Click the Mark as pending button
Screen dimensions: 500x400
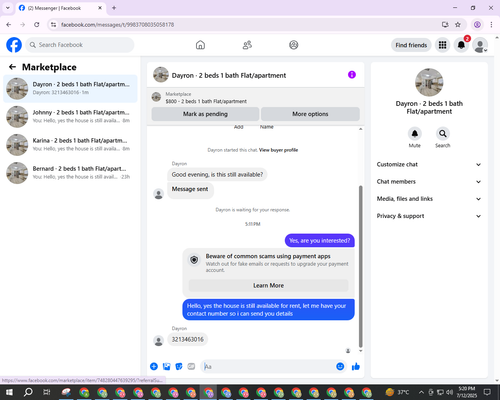[205, 114]
